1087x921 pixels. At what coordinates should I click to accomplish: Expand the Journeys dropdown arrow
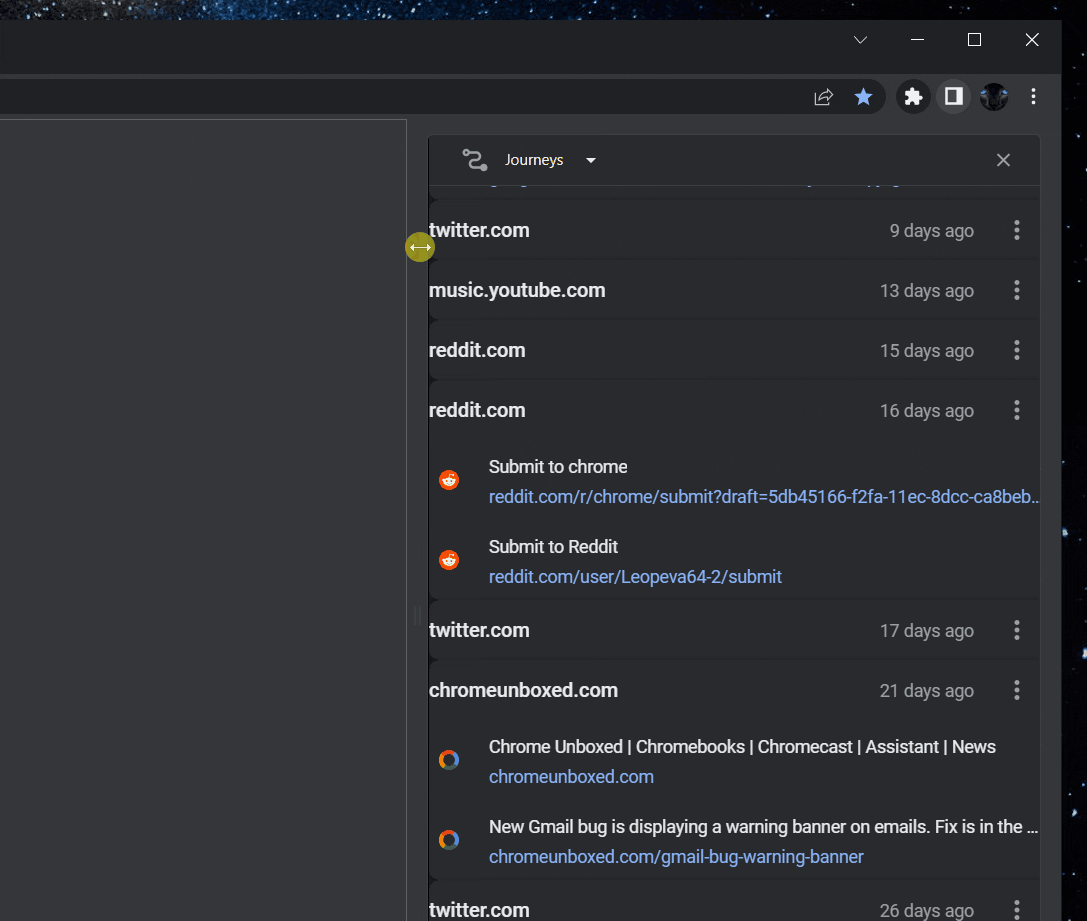[590, 160]
